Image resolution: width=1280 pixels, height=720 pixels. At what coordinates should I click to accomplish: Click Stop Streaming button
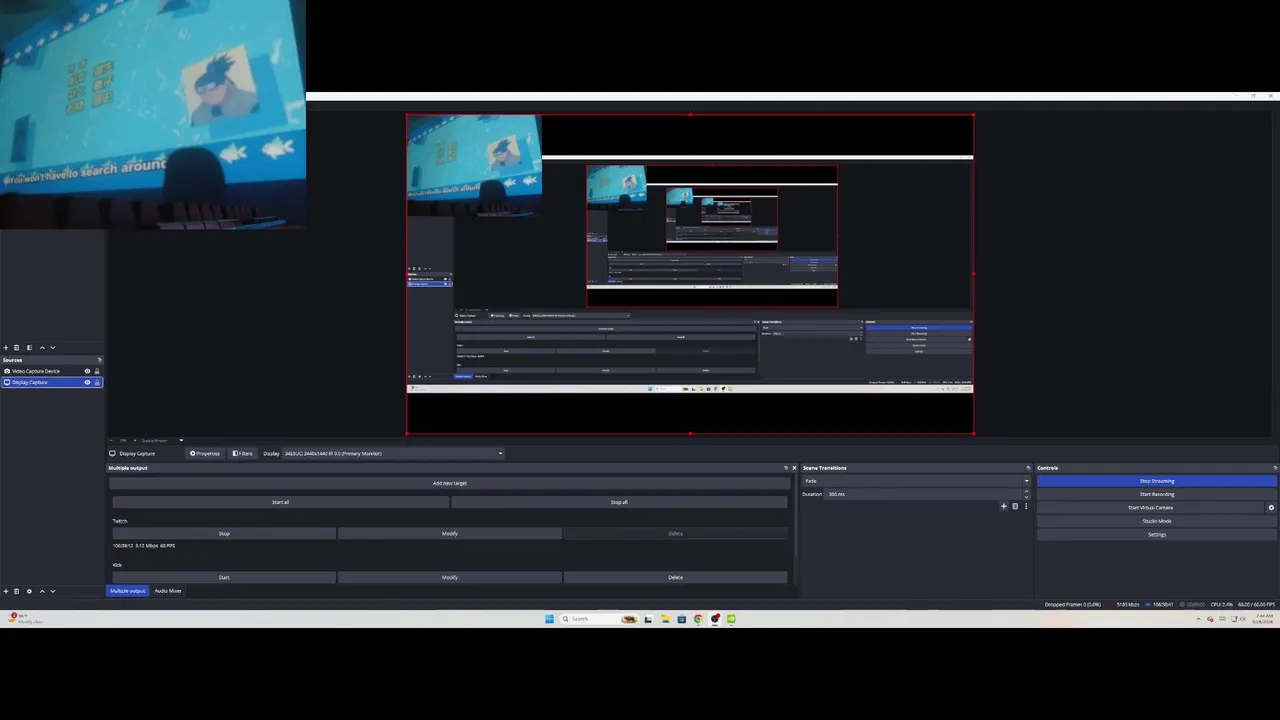coord(1157,481)
